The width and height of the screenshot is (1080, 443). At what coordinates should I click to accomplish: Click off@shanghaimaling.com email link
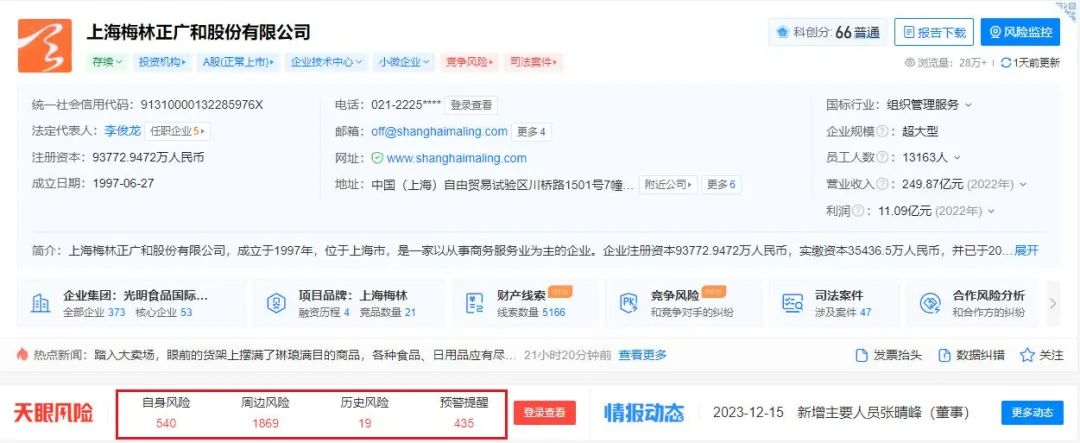(x=439, y=131)
